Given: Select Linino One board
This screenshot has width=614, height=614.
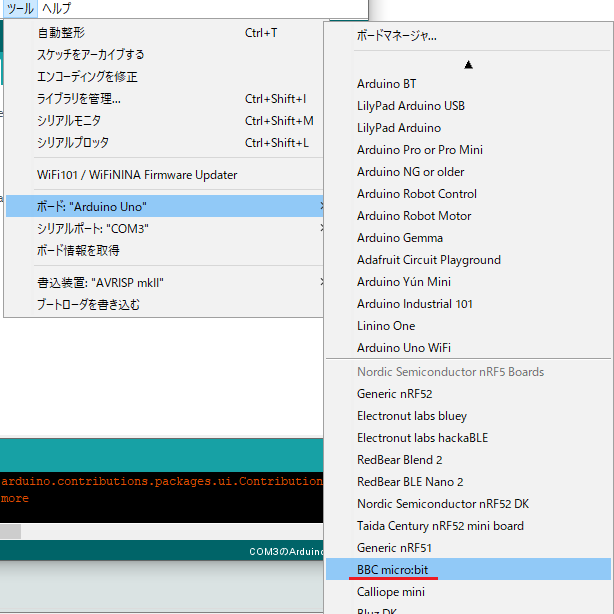Looking at the screenshot, I should click(x=468, y=326).
